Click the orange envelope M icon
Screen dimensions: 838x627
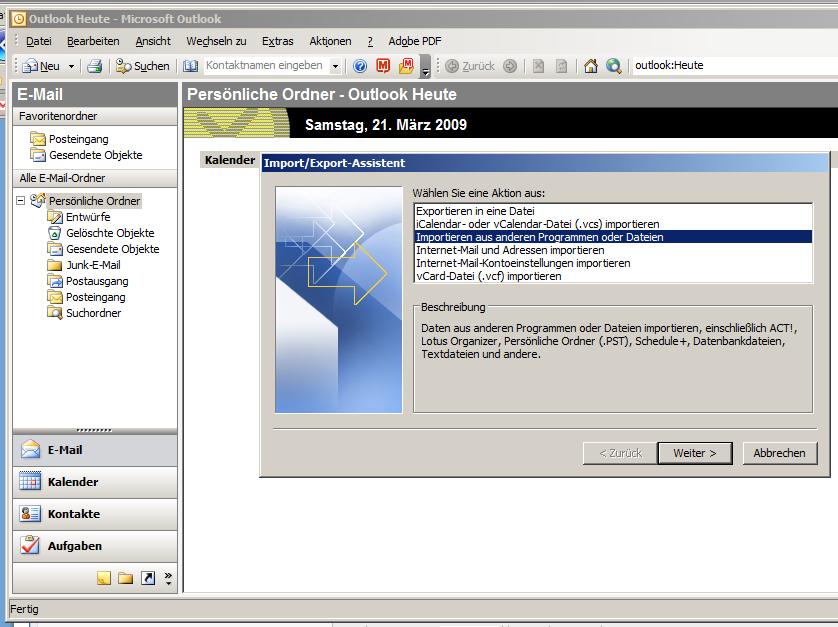[x=406, y=66]
